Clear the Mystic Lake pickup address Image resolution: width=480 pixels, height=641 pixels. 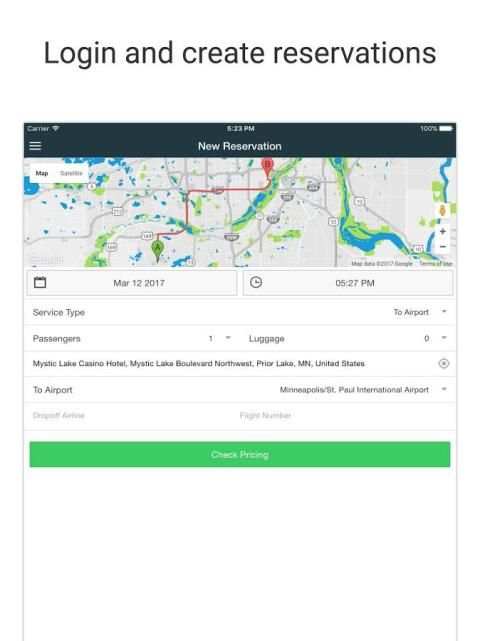click(x=444, y=363)
